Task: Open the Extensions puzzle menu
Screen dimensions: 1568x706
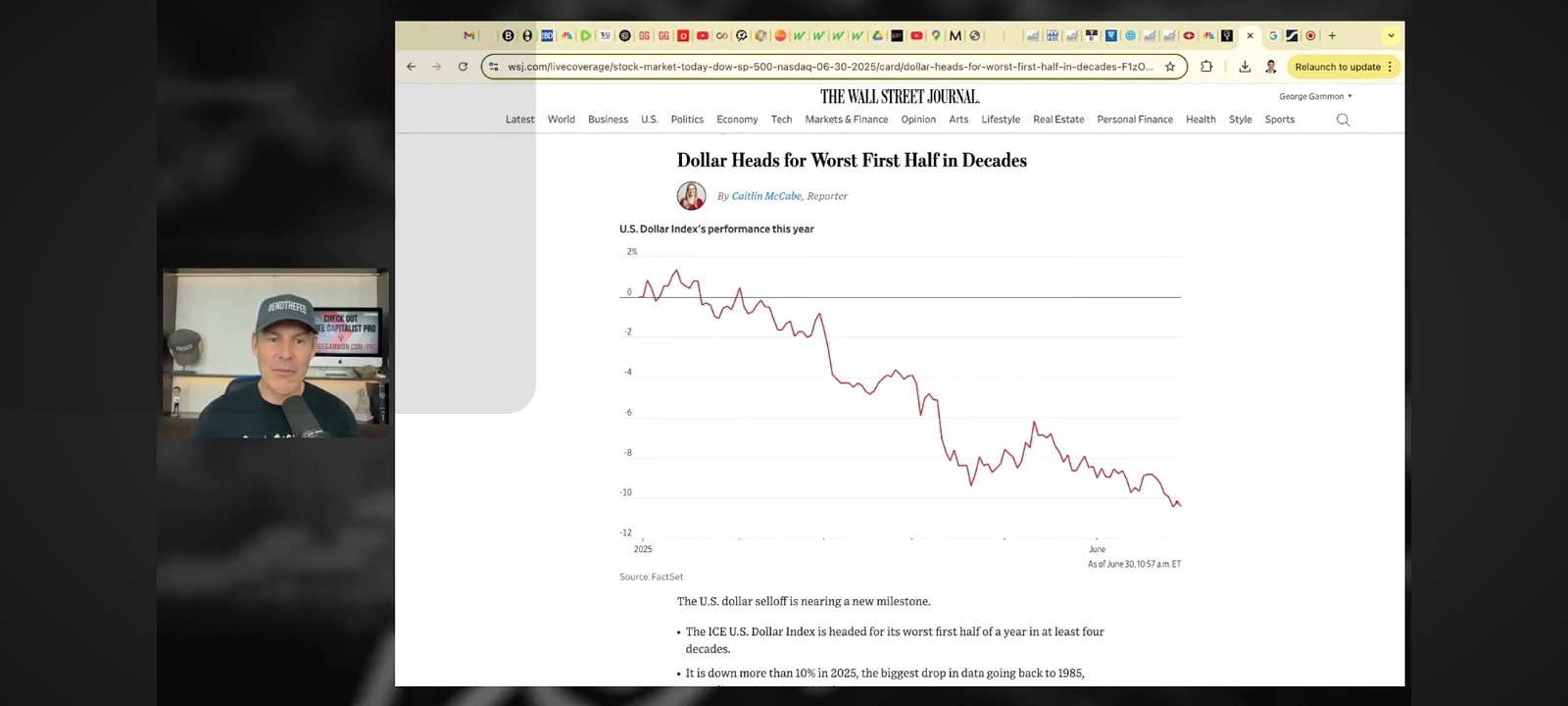Action: 1206,67
